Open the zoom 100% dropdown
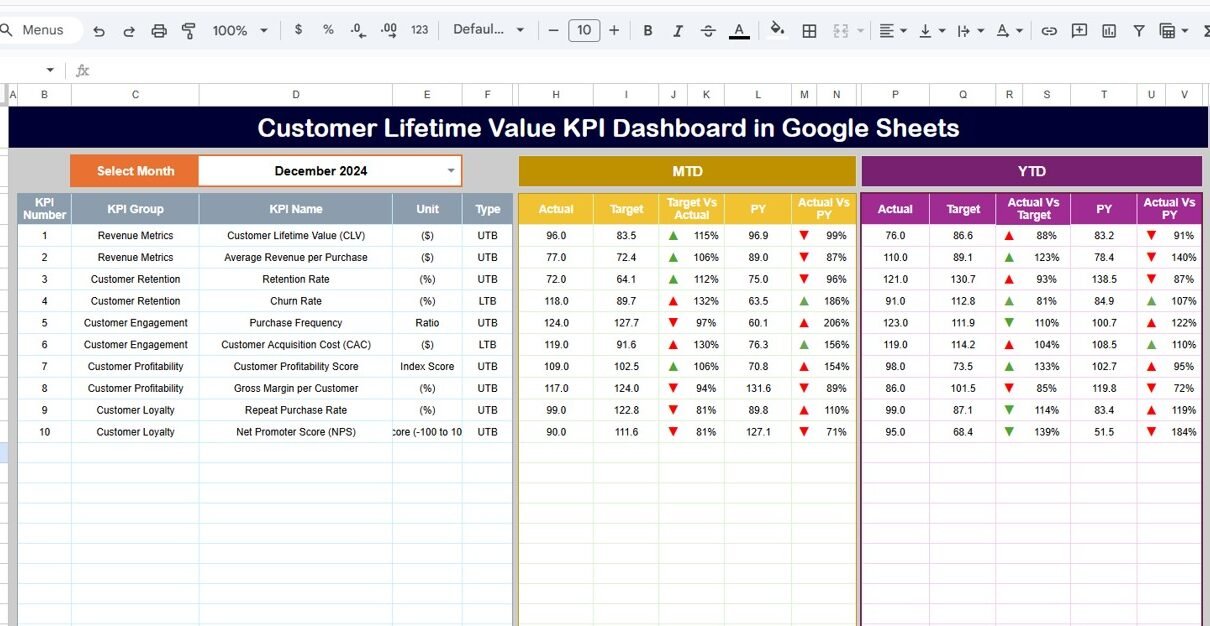This screenshot has width=1210, height=626. 240,31
